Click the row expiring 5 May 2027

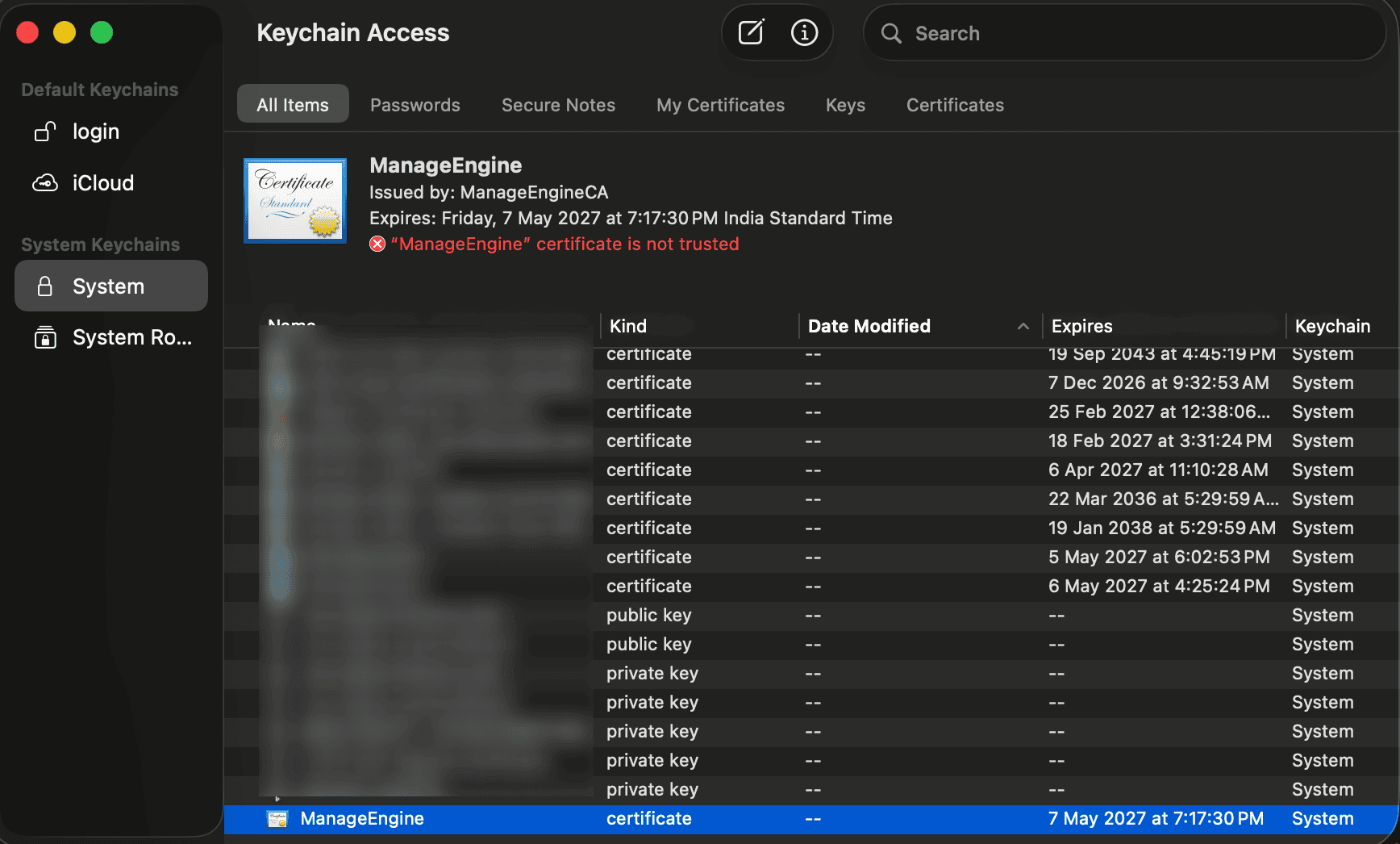click(x=811, y=558)
